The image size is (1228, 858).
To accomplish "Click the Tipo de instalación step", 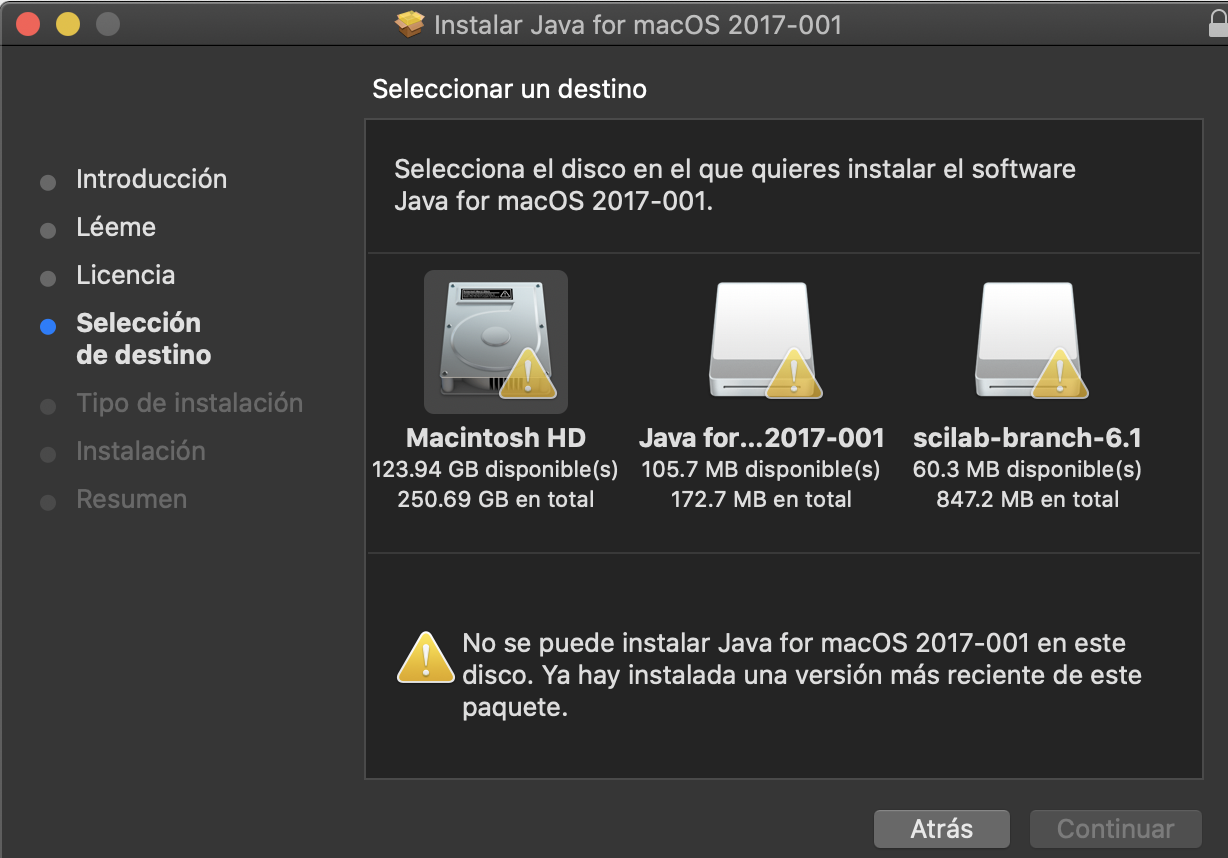I will 189,403.
